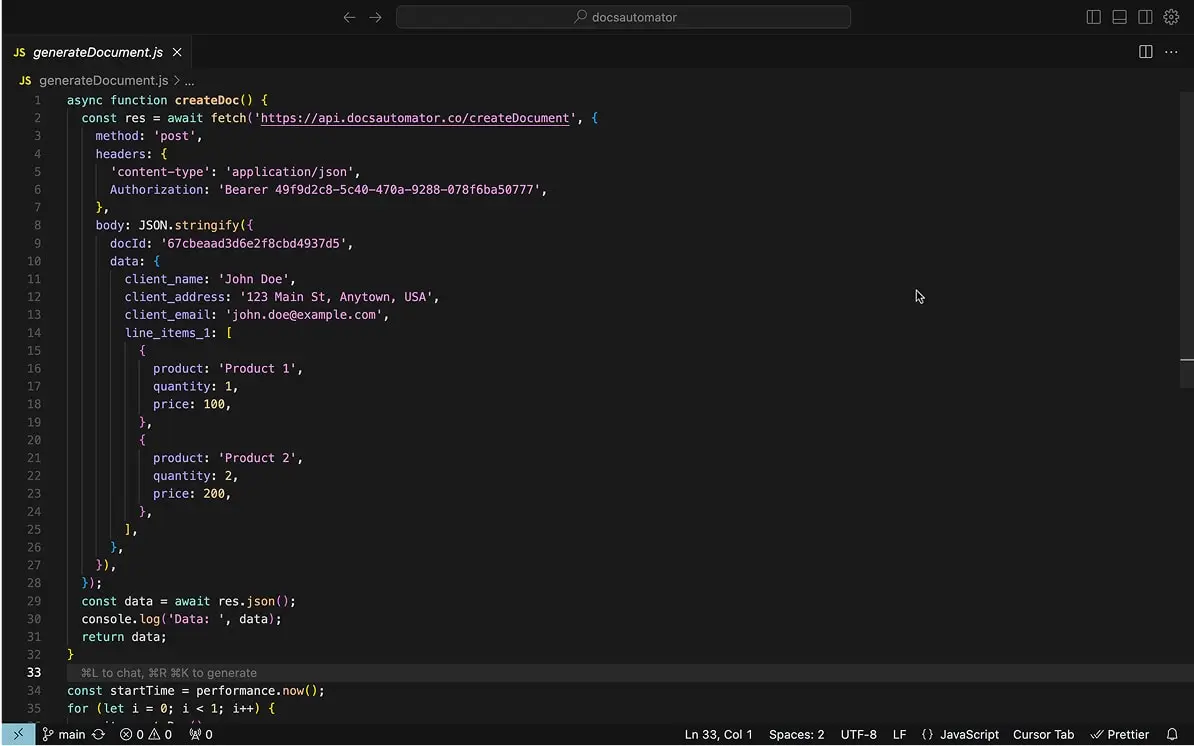Split the editor using the split icon
This screenshot has height=746, width=1194.
coord(1145,51)
